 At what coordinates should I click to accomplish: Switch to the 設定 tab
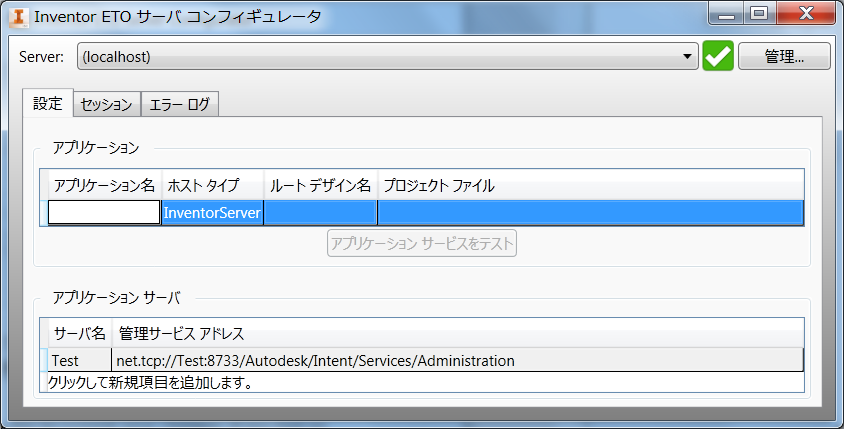(48, 103)
